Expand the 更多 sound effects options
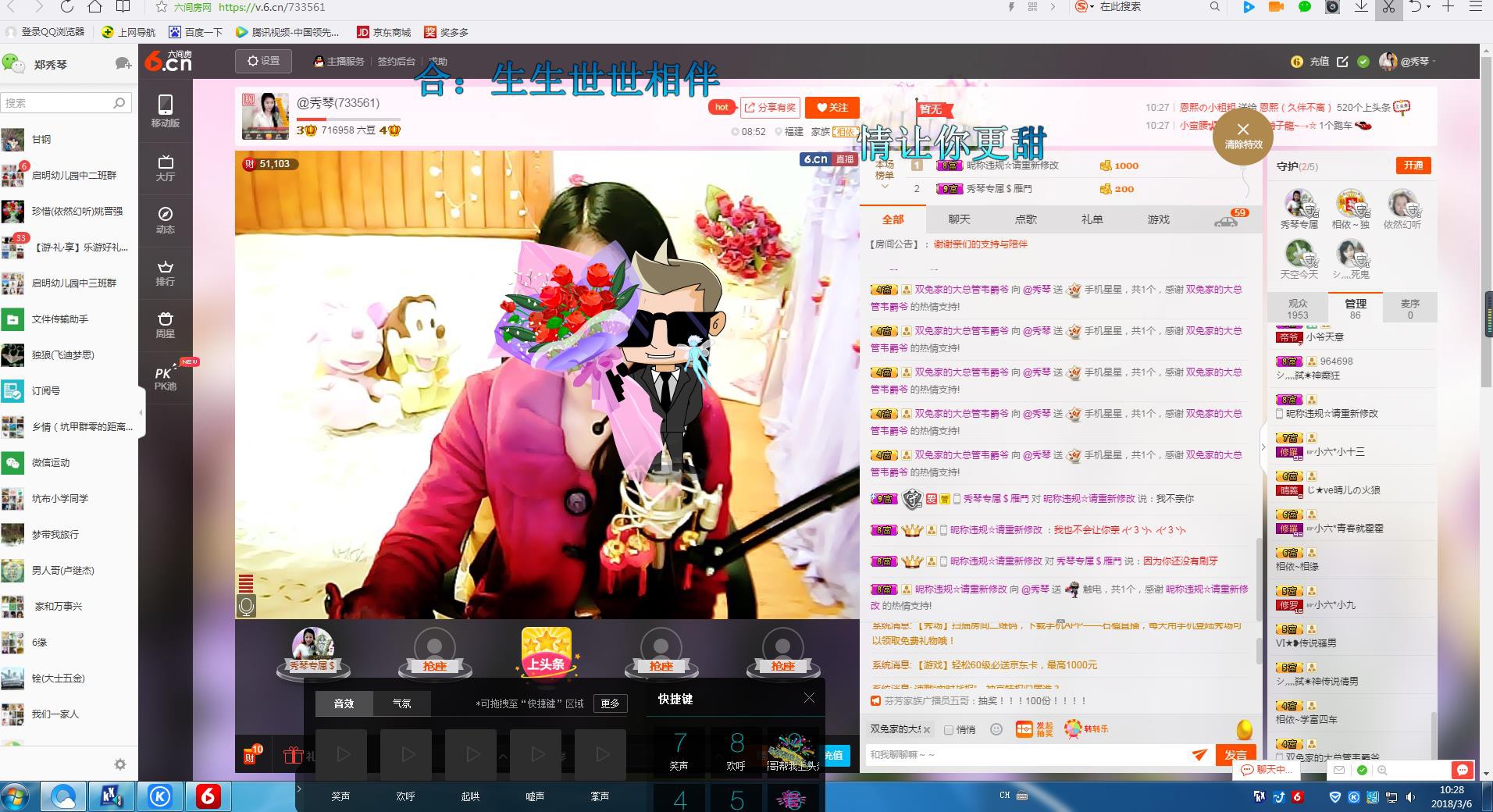The width and height of the screenshot is (1493, 812). point(610,703)
